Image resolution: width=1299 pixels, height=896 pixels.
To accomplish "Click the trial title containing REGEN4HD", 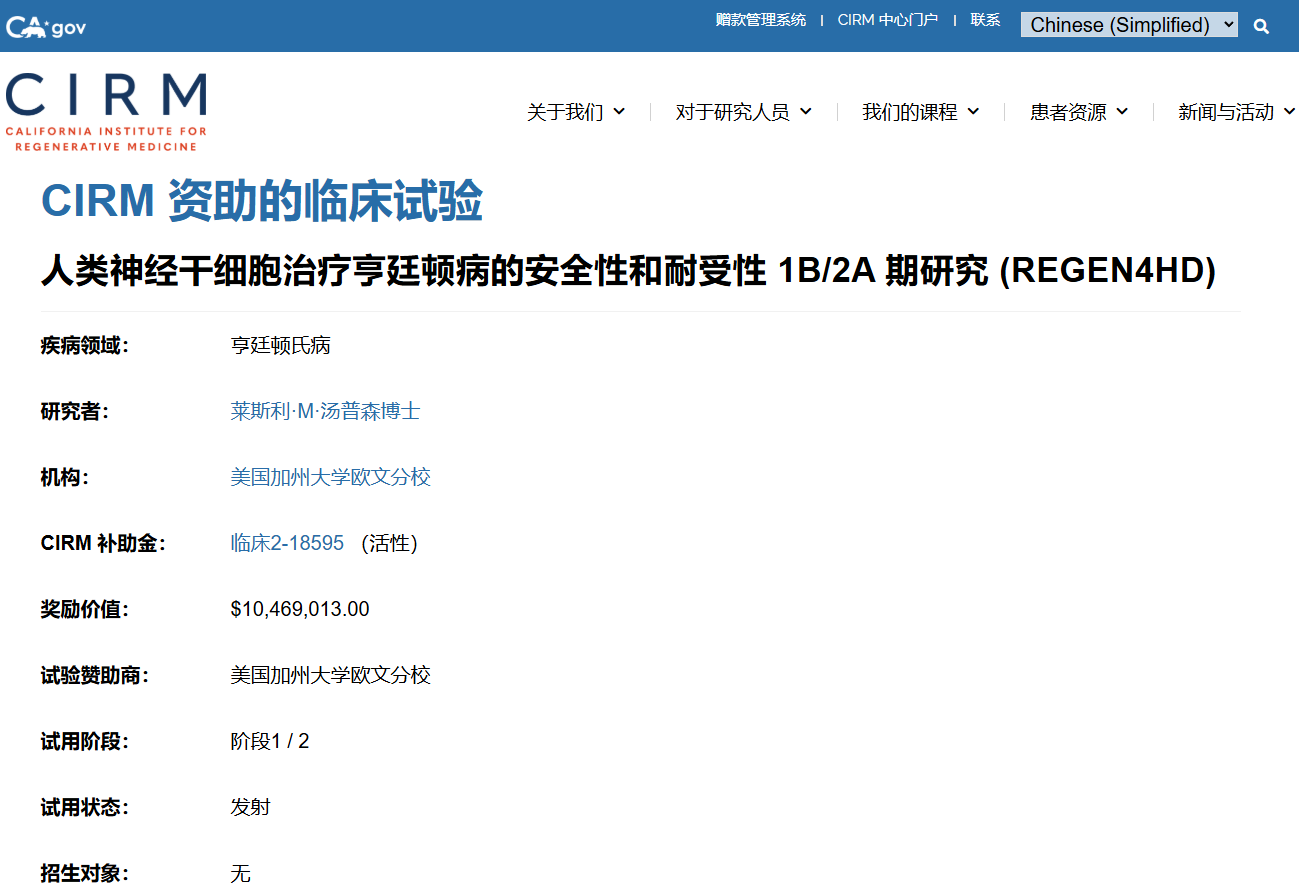I will tap(628, 270).
